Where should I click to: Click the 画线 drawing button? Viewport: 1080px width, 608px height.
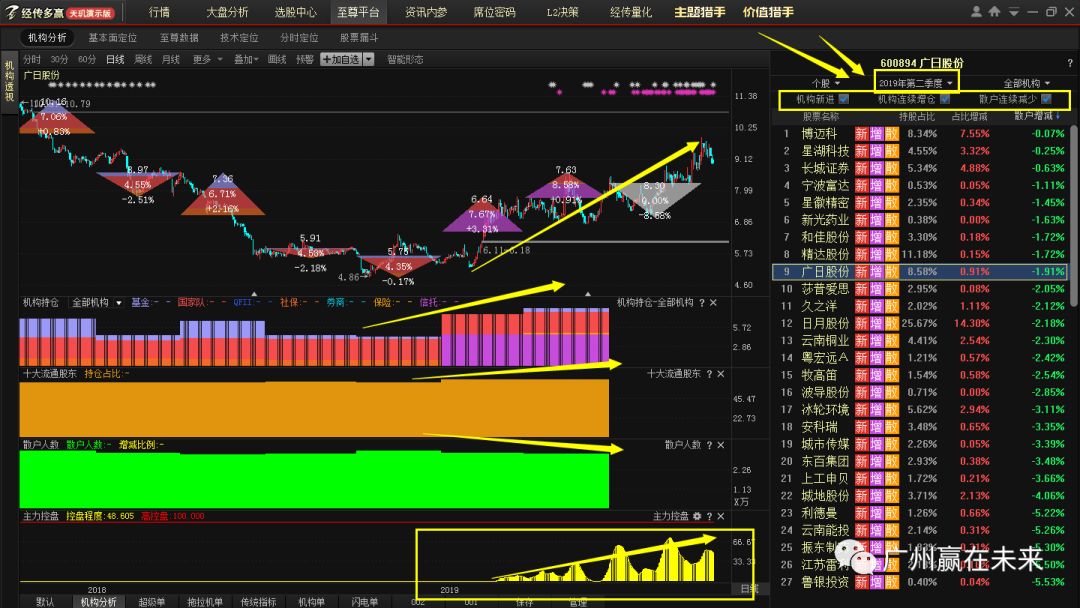[x=277, y=60]
